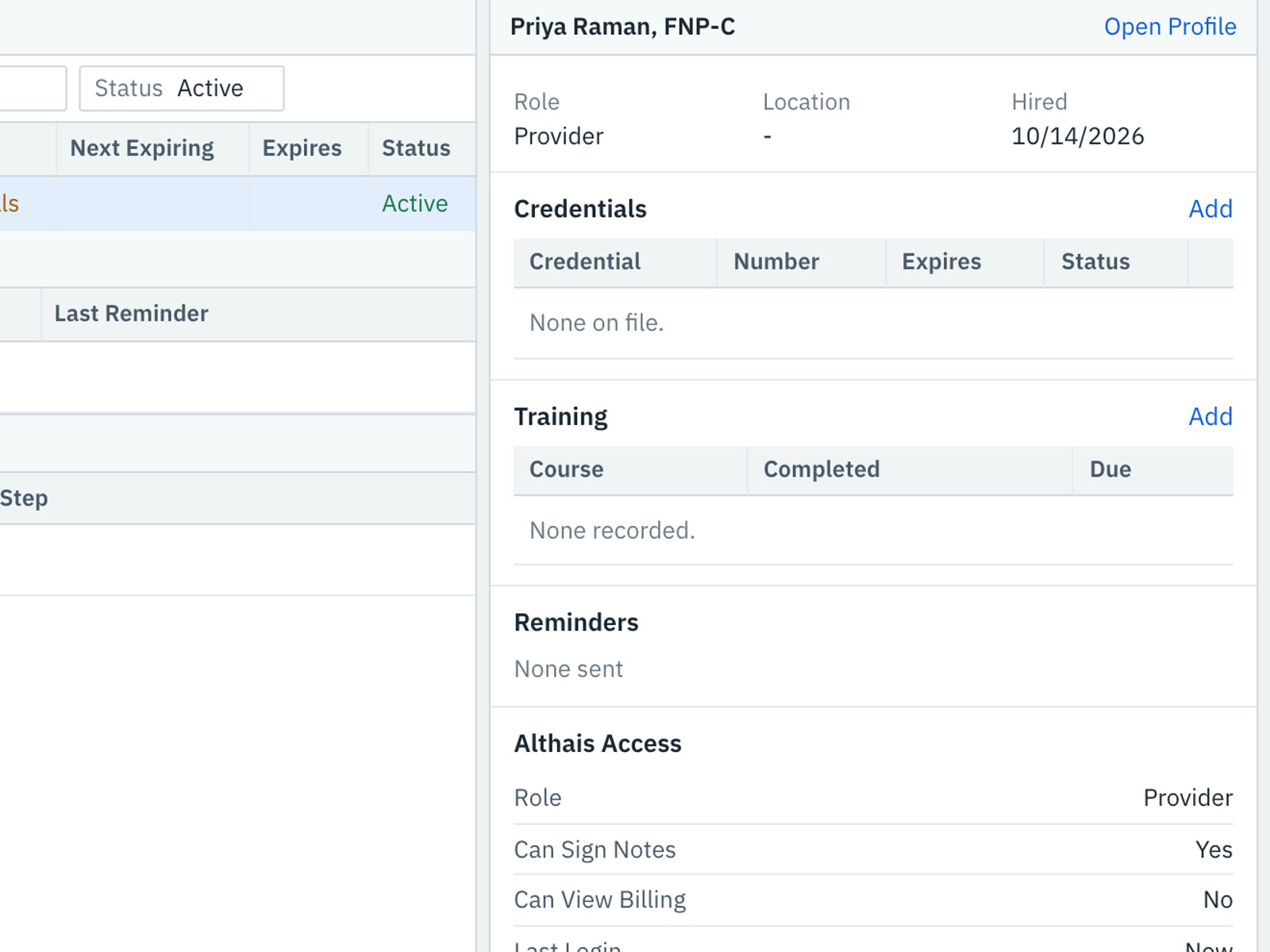Viewport: 1270px width, 952px height.
Task: Click the input field left of Status filter
Action: tap(33, 88)
